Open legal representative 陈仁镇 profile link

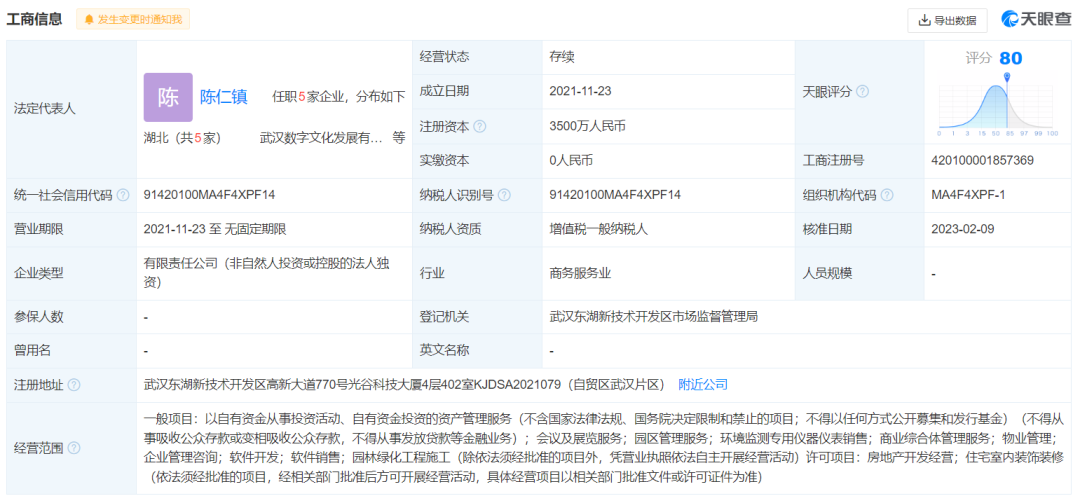point(224,97)
